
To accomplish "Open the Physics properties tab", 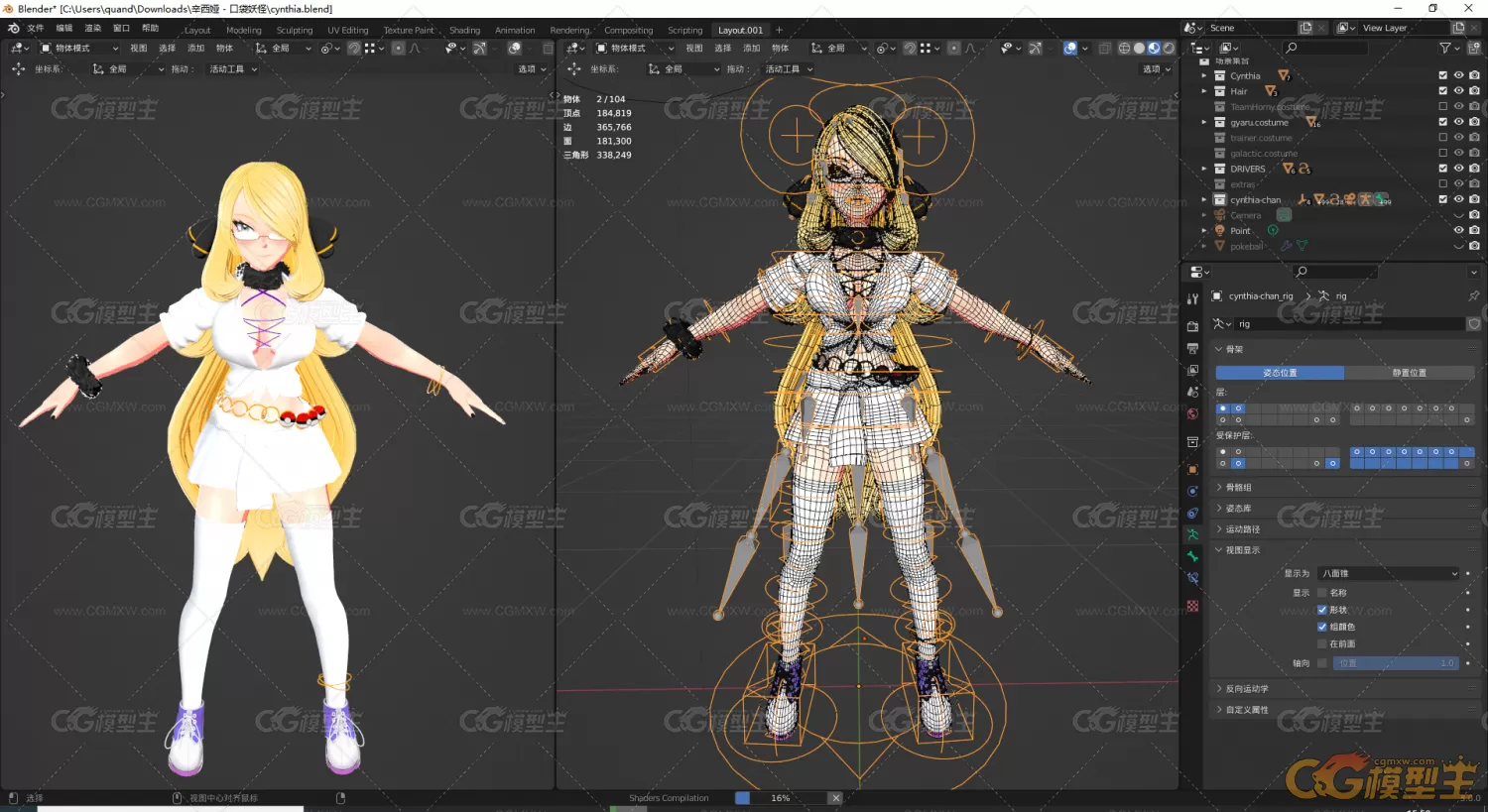I will click(1192, 491).
